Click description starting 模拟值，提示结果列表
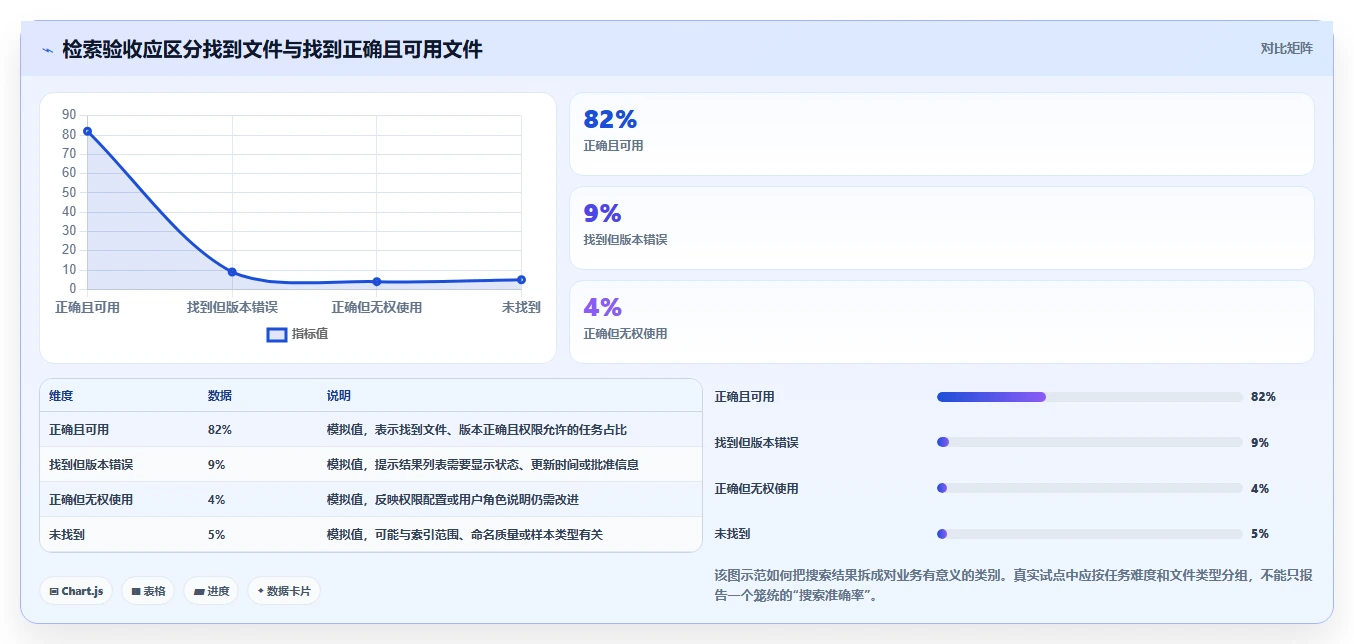This screenshot has height=644, width=1354. [x=483, y=465]
